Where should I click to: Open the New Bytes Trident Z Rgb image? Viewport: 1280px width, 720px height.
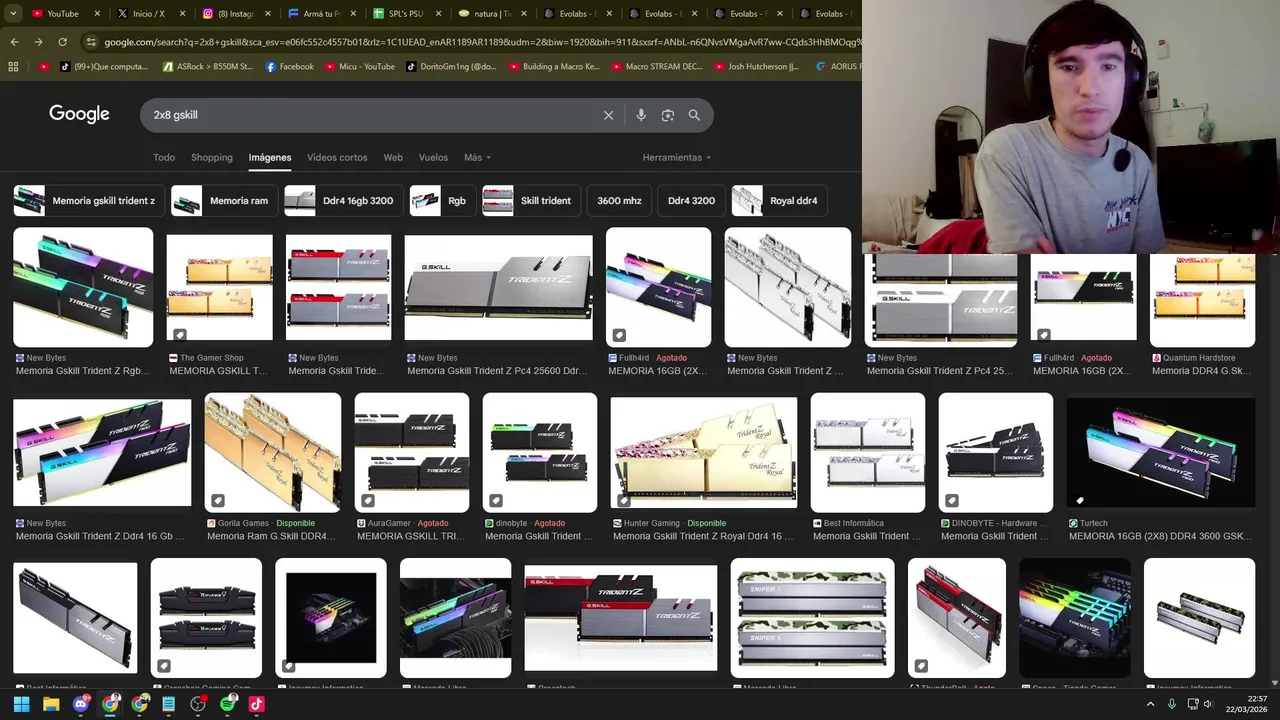pos(83,287)
